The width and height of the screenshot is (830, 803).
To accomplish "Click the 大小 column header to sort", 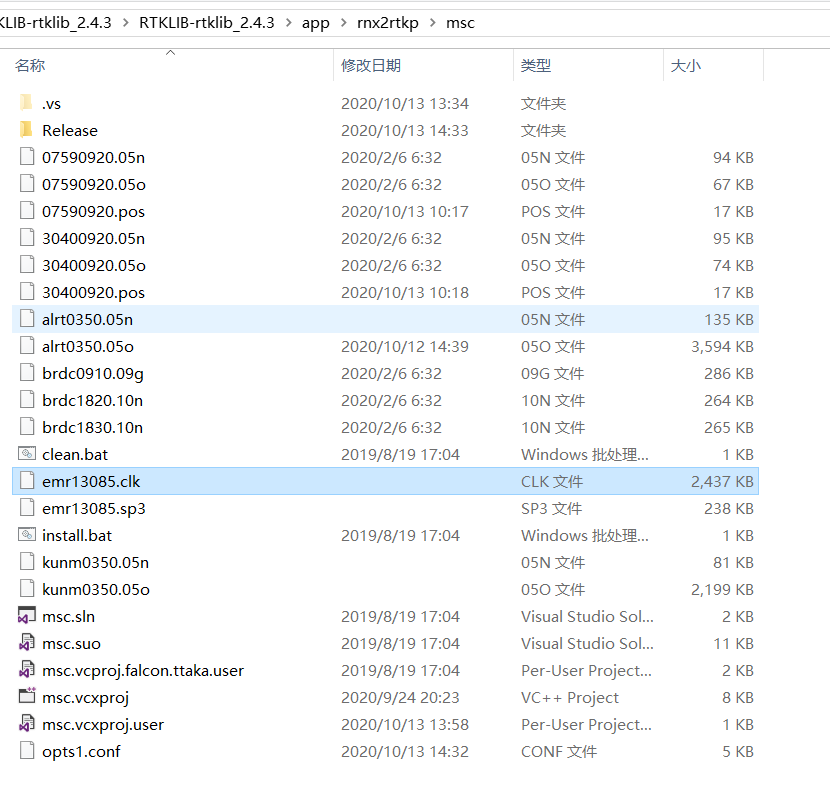I will pyautogui.click(x=688, y=65).
